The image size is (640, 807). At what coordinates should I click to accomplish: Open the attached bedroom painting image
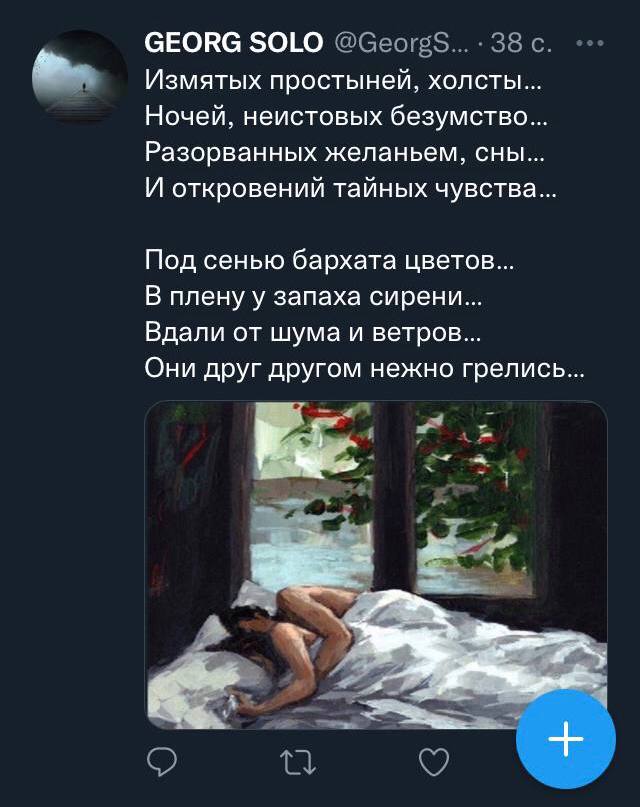pyautogui.click(x=376, y=565)
